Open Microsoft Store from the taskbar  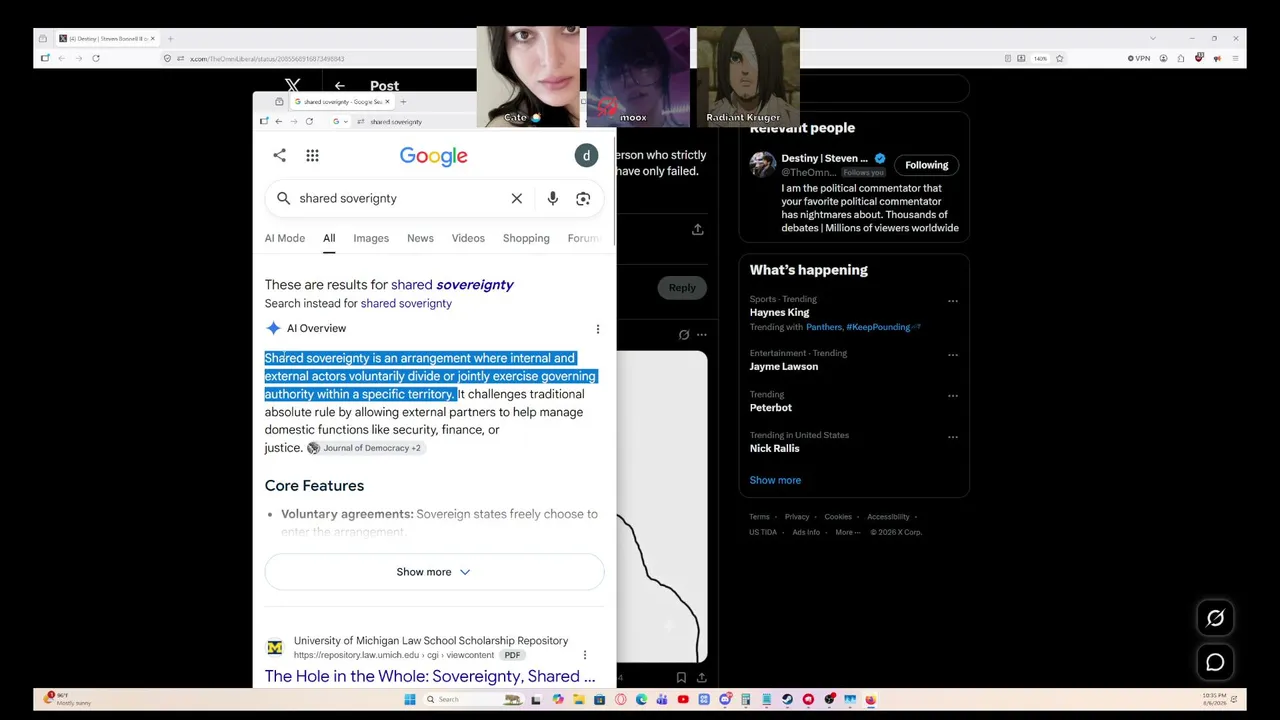[599, 699]
